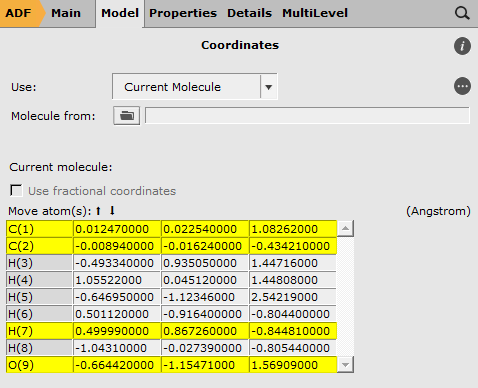478x388 pixels.
Task: Edit H(6) y value -0.916400000
Action: point(205,314)
